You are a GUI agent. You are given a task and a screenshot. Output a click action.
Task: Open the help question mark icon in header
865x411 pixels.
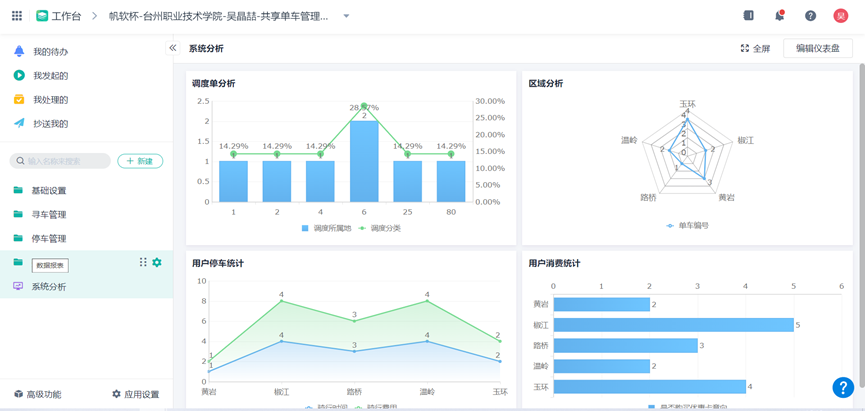tap(810, 16)
